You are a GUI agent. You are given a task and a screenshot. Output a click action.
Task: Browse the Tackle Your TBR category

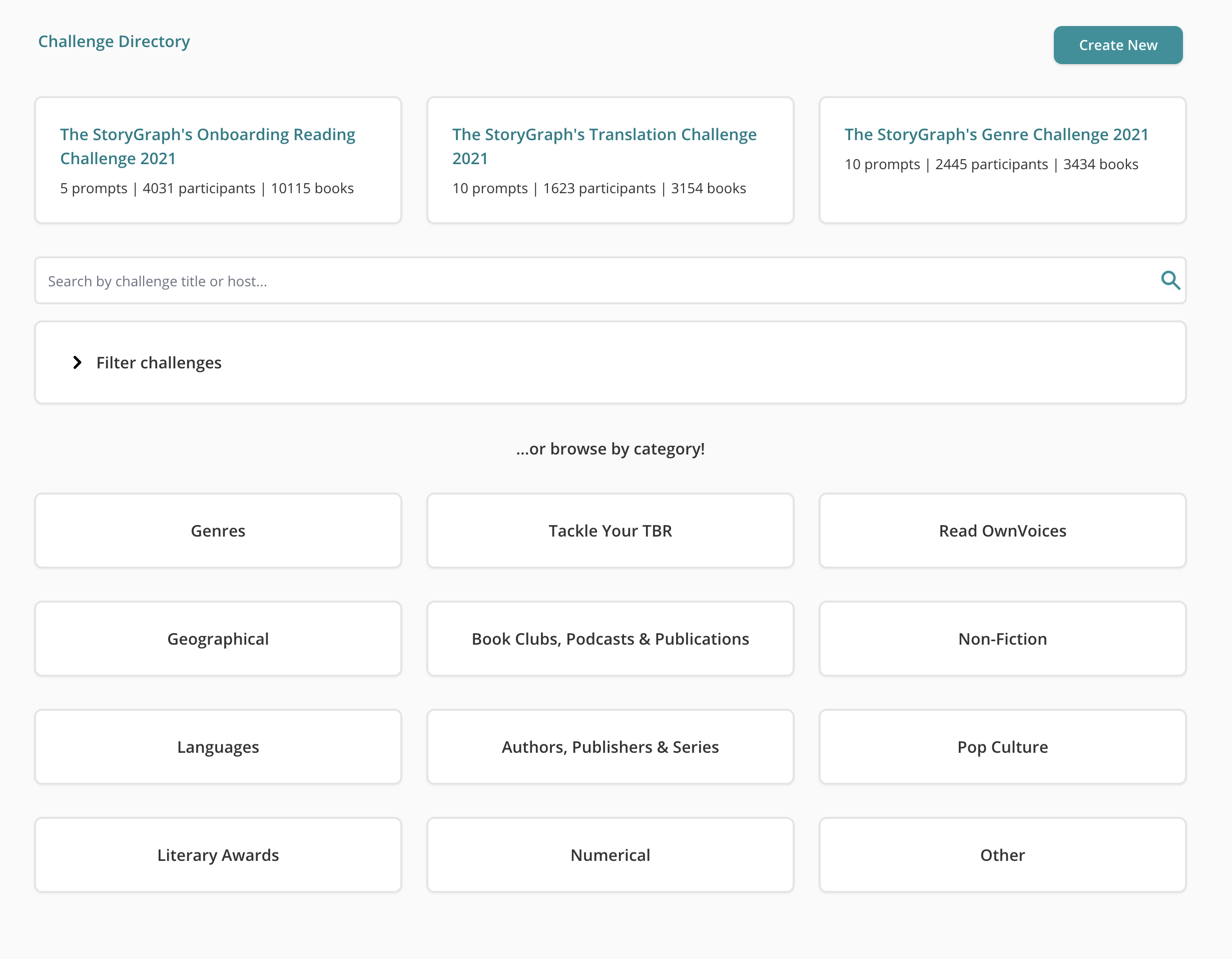610,531
